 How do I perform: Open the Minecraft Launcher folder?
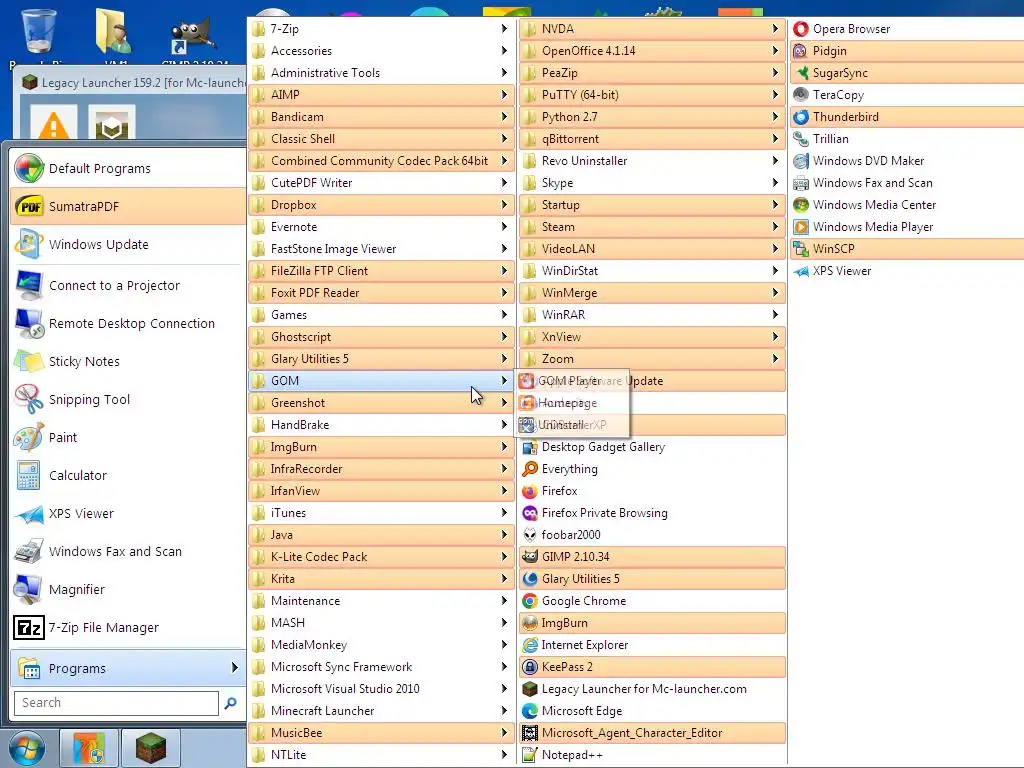tap(381, 711)
